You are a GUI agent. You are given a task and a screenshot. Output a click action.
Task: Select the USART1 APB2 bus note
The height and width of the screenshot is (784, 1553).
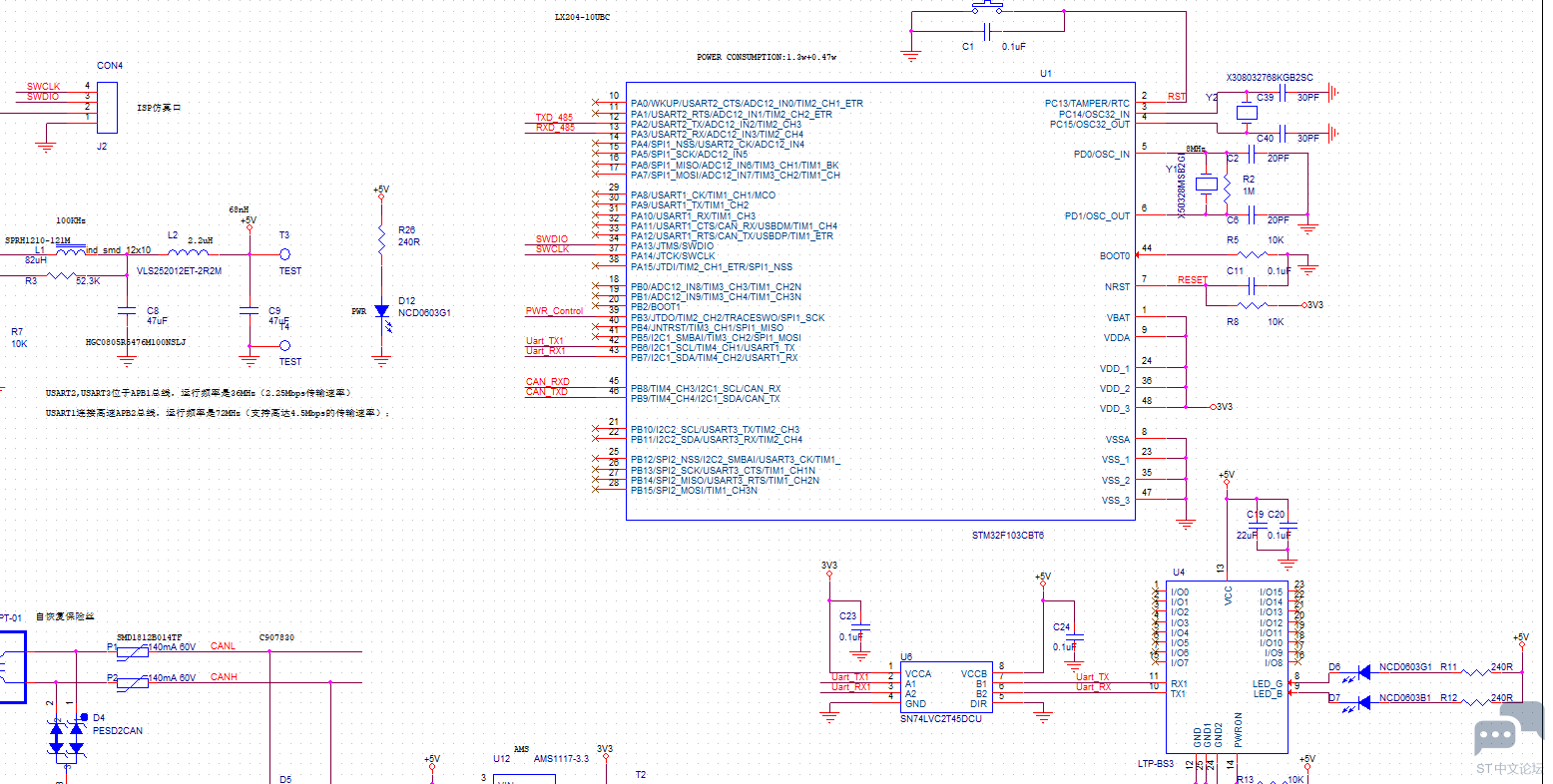tap(219, 412)
